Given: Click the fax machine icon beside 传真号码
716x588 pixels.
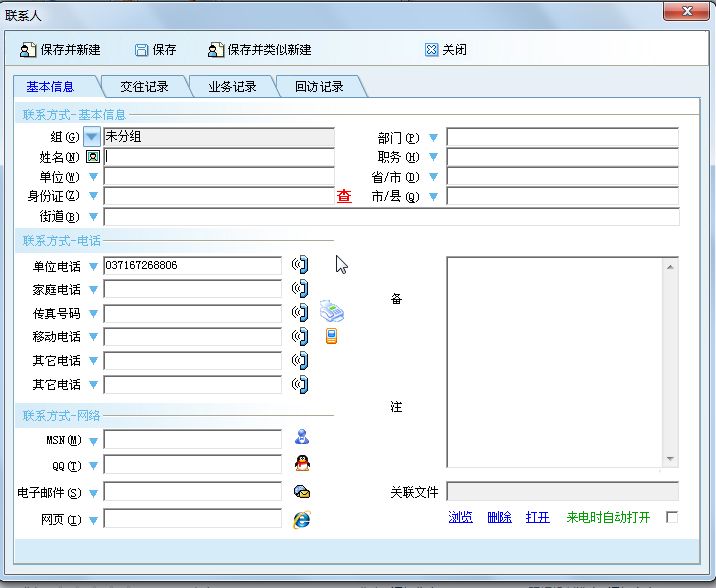Looking at the screenshot, I should [331, 312].
